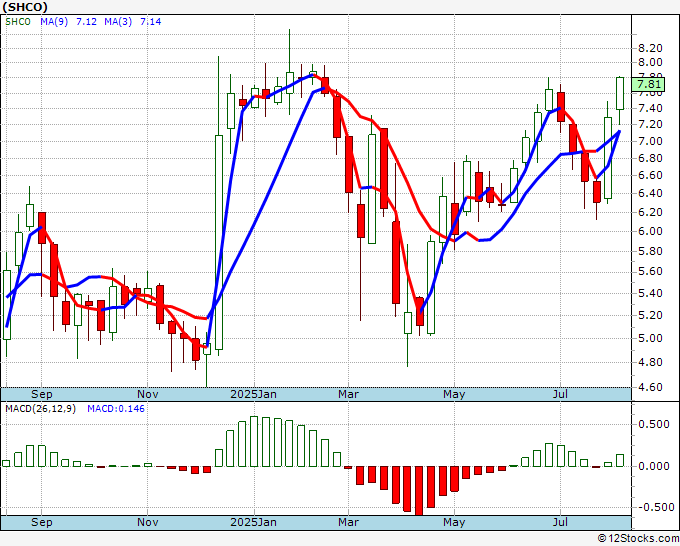Click the 0.000 MACD axis label
The height and width of the screenshot is (546, 680).
tap(654, 466)
